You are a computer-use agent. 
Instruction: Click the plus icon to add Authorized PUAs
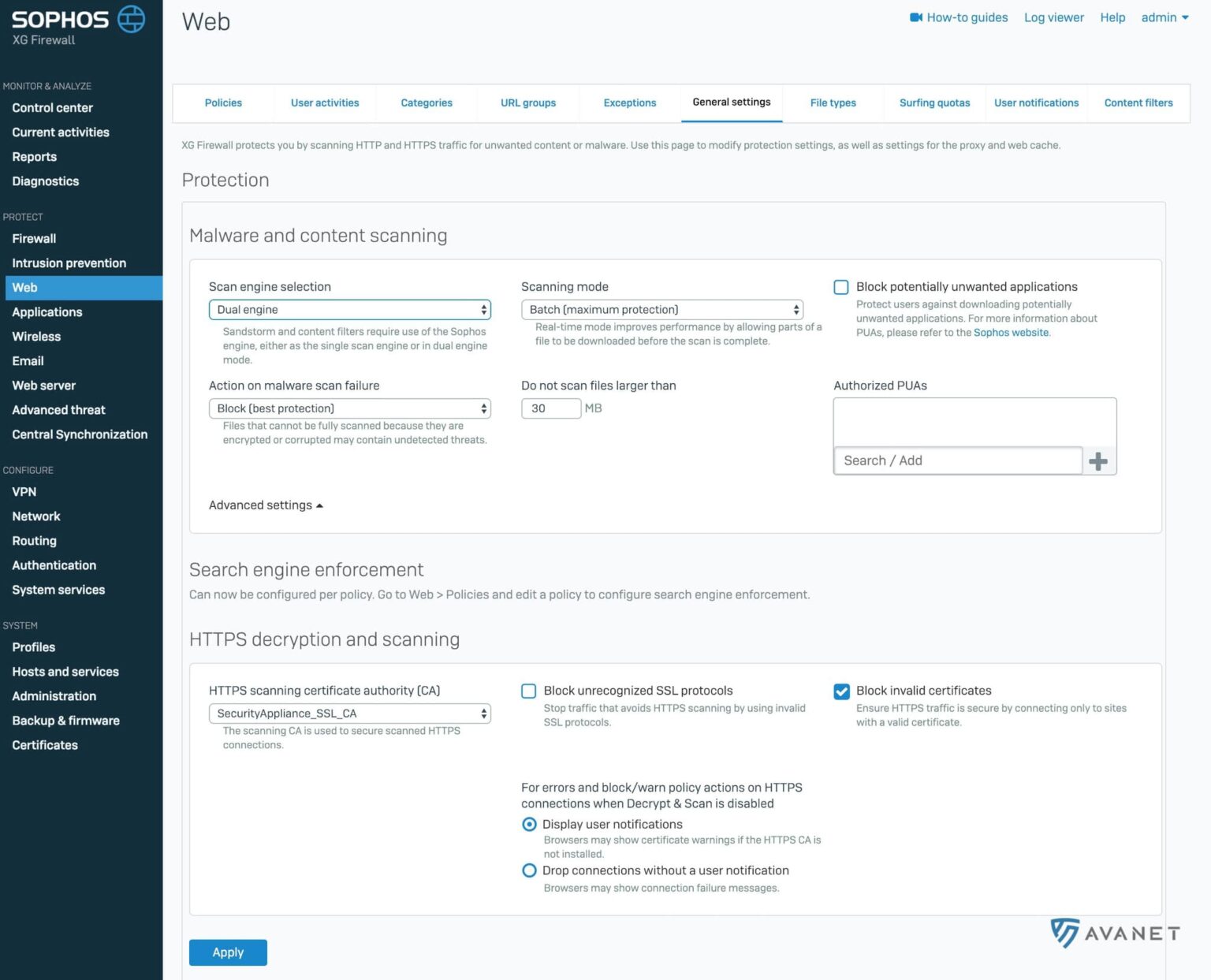coord(1098,460)
